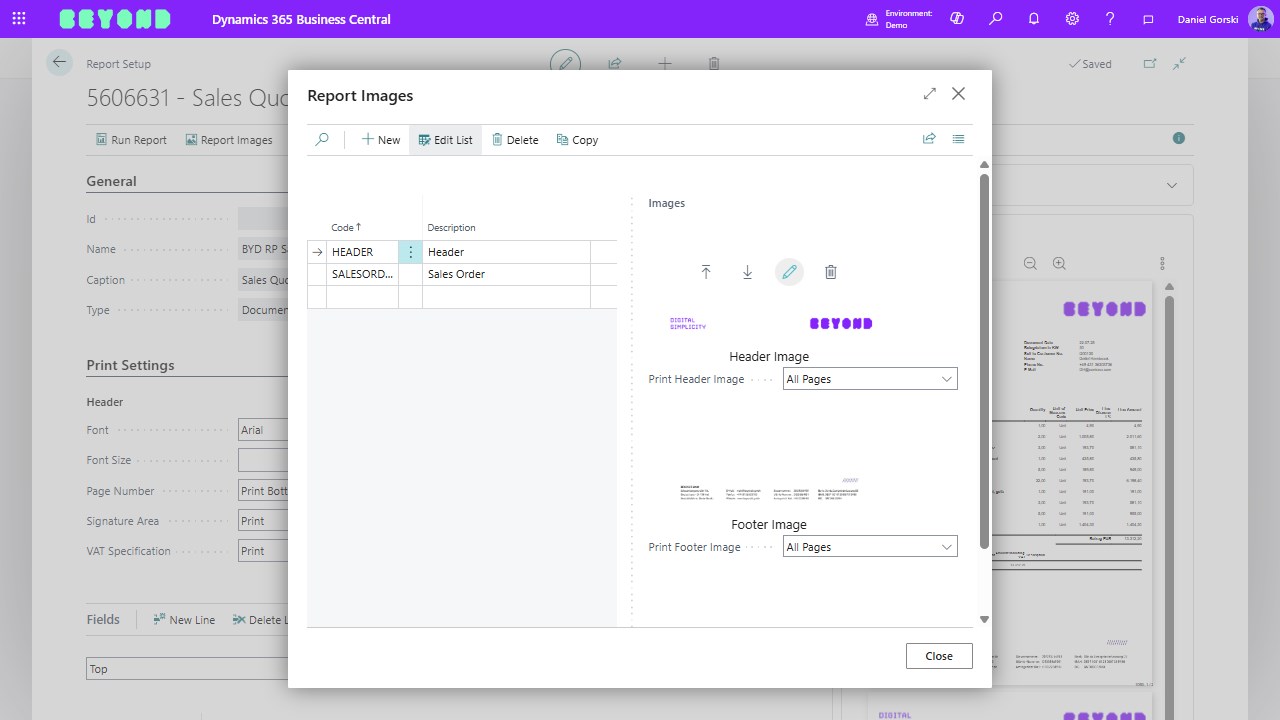Image resolution: width=1280 pixels, height=720 pixels.
Task: Select the Sales Order description cell
Action: (505, 274)
